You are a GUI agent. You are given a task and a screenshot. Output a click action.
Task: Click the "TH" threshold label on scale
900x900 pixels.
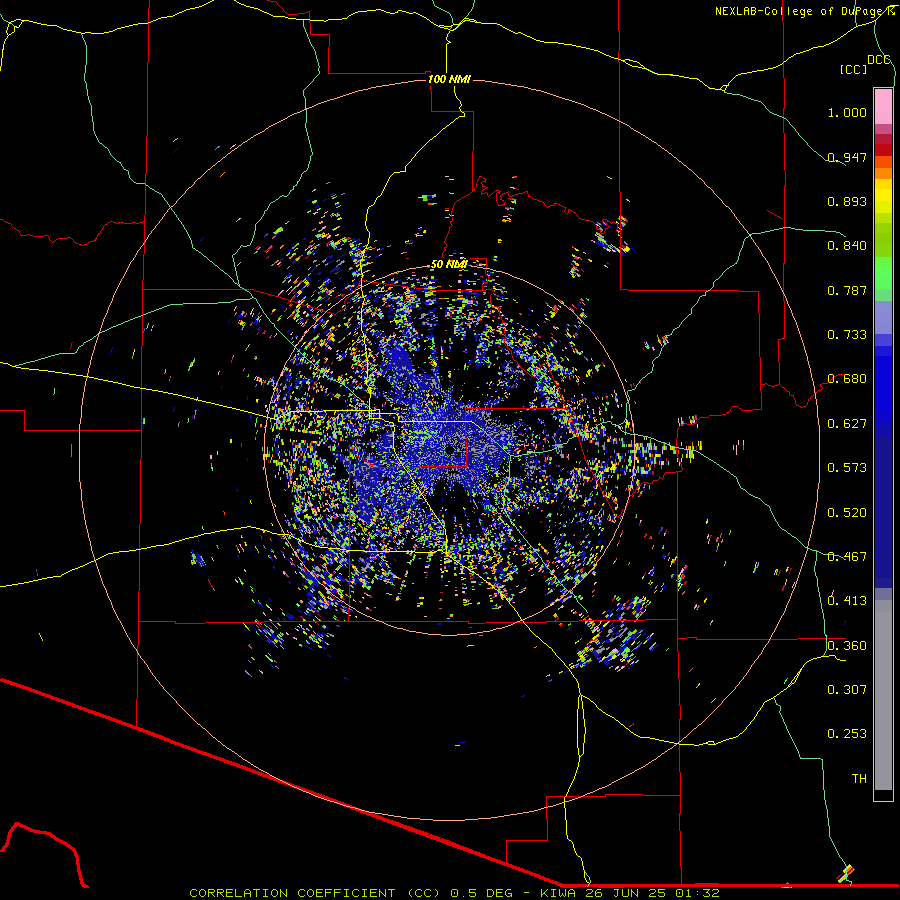pyautogui.click(x=859, y=779)
